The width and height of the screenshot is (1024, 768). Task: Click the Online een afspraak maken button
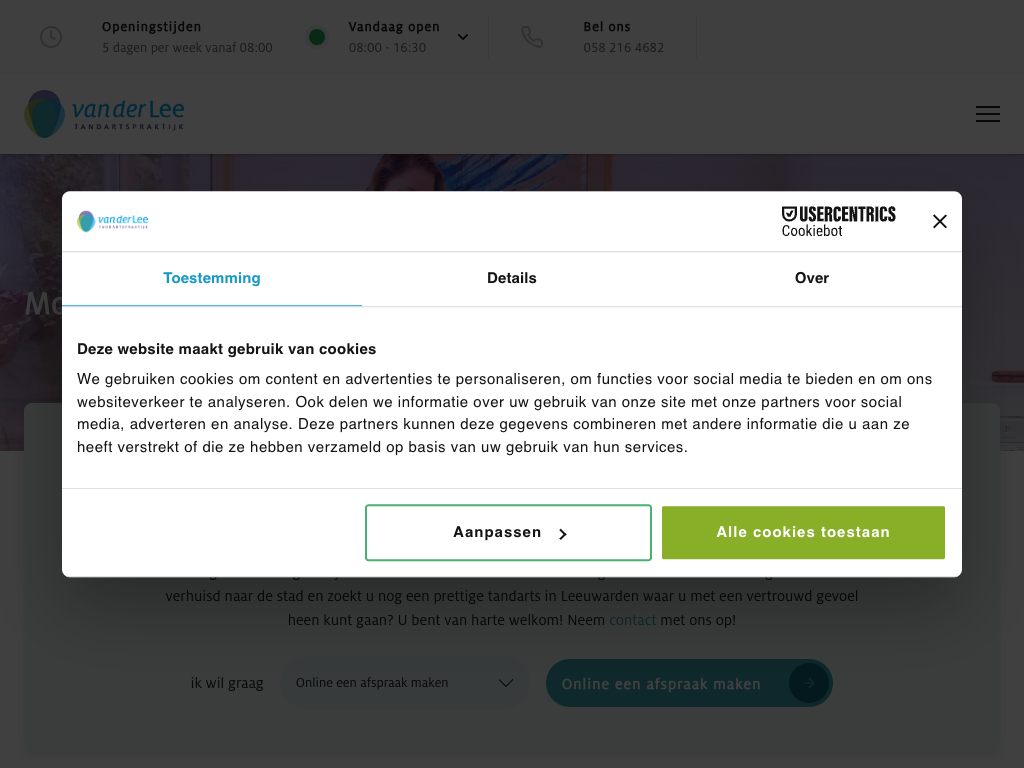[x=662, y=684]
